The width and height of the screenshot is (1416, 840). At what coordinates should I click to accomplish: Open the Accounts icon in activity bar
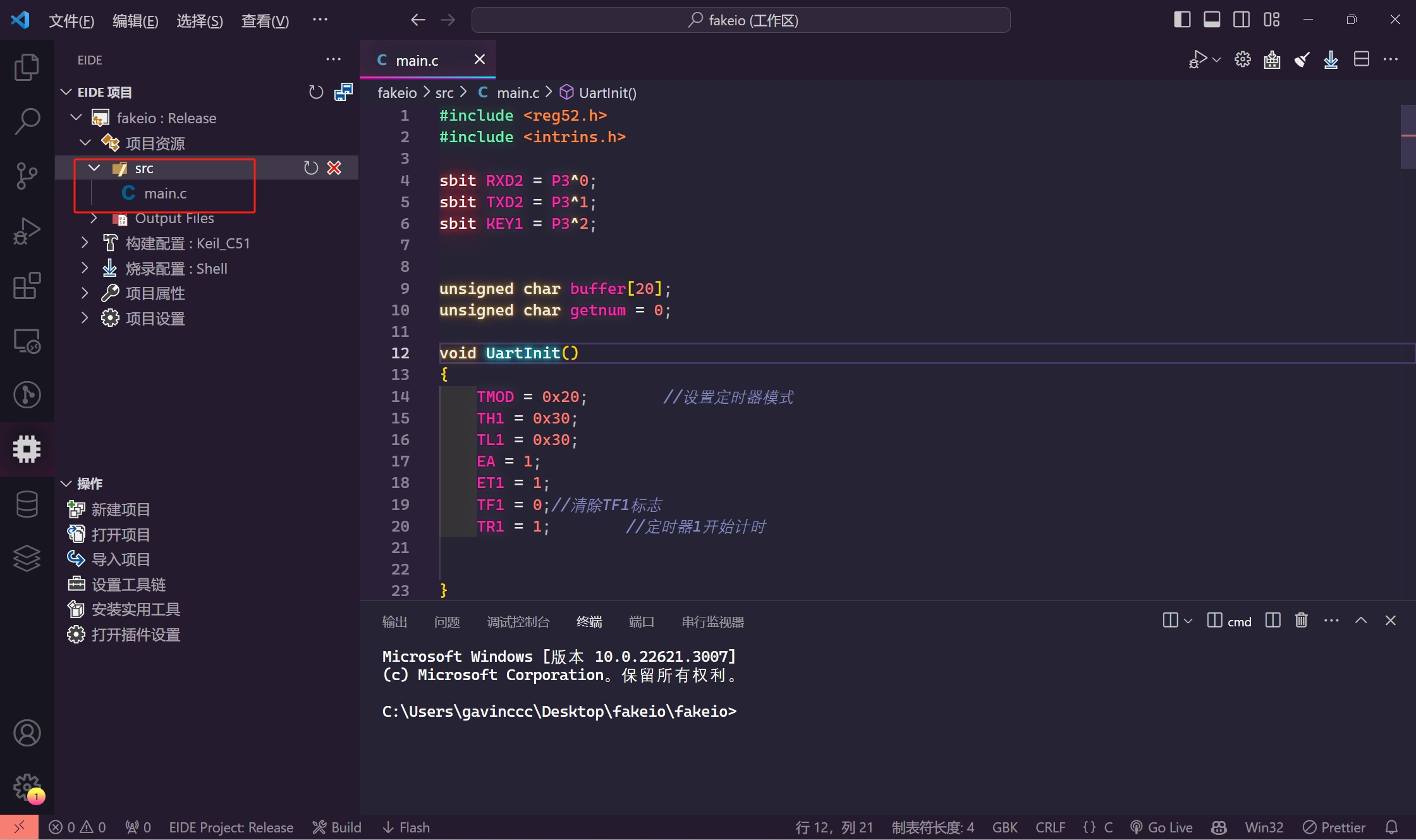(27, 733)
